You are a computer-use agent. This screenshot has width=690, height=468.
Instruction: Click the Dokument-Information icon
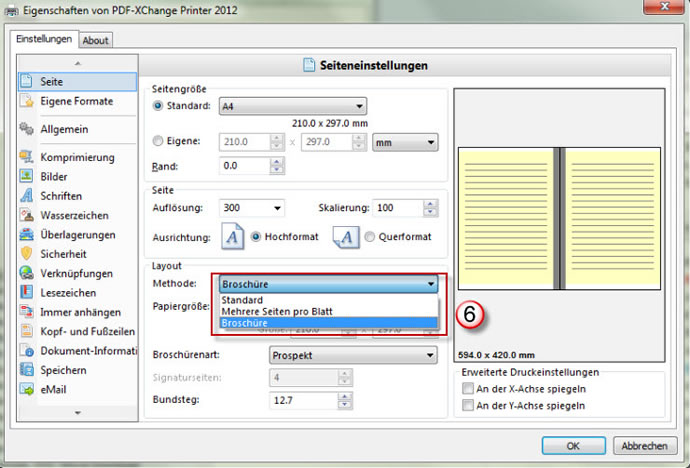click(x=26, y=351)
